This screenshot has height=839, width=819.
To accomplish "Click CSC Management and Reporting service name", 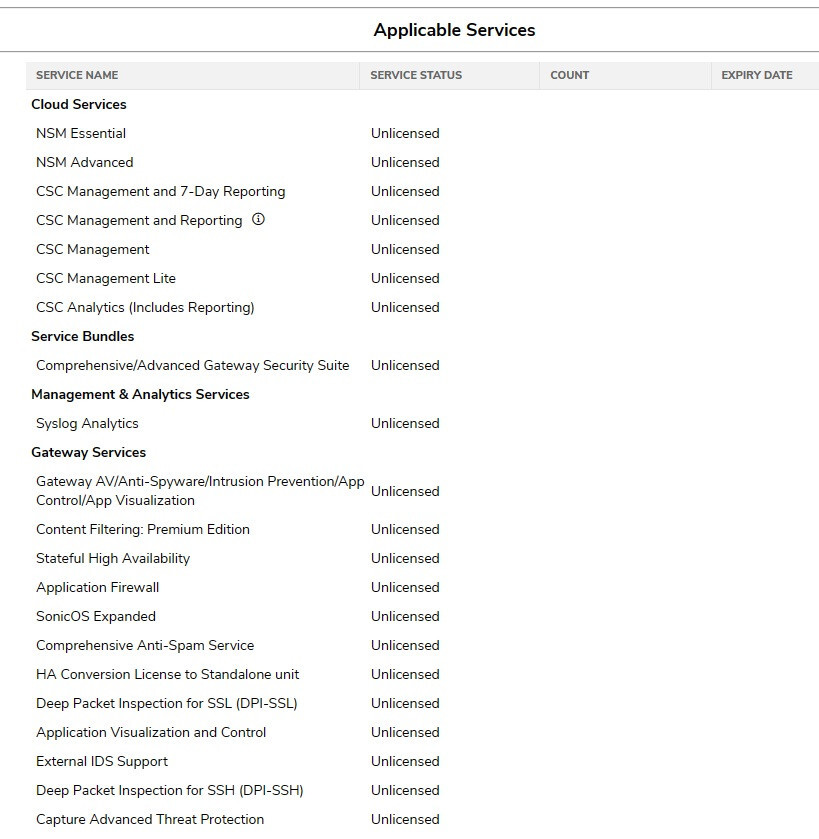I will pos(139,220).
